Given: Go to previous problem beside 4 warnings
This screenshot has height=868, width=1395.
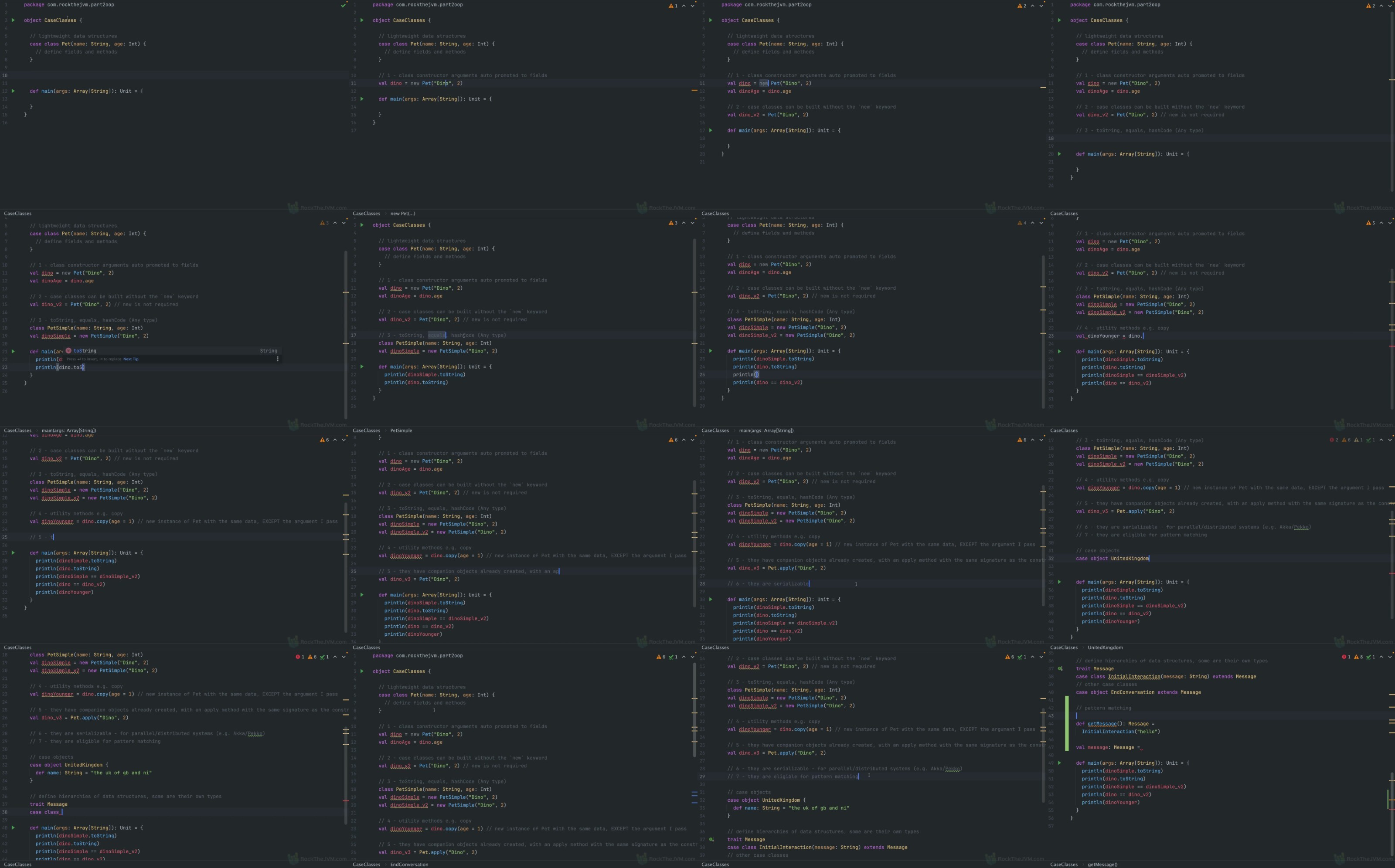Looking at the screenshot, I should click(x=1032, y=223).
